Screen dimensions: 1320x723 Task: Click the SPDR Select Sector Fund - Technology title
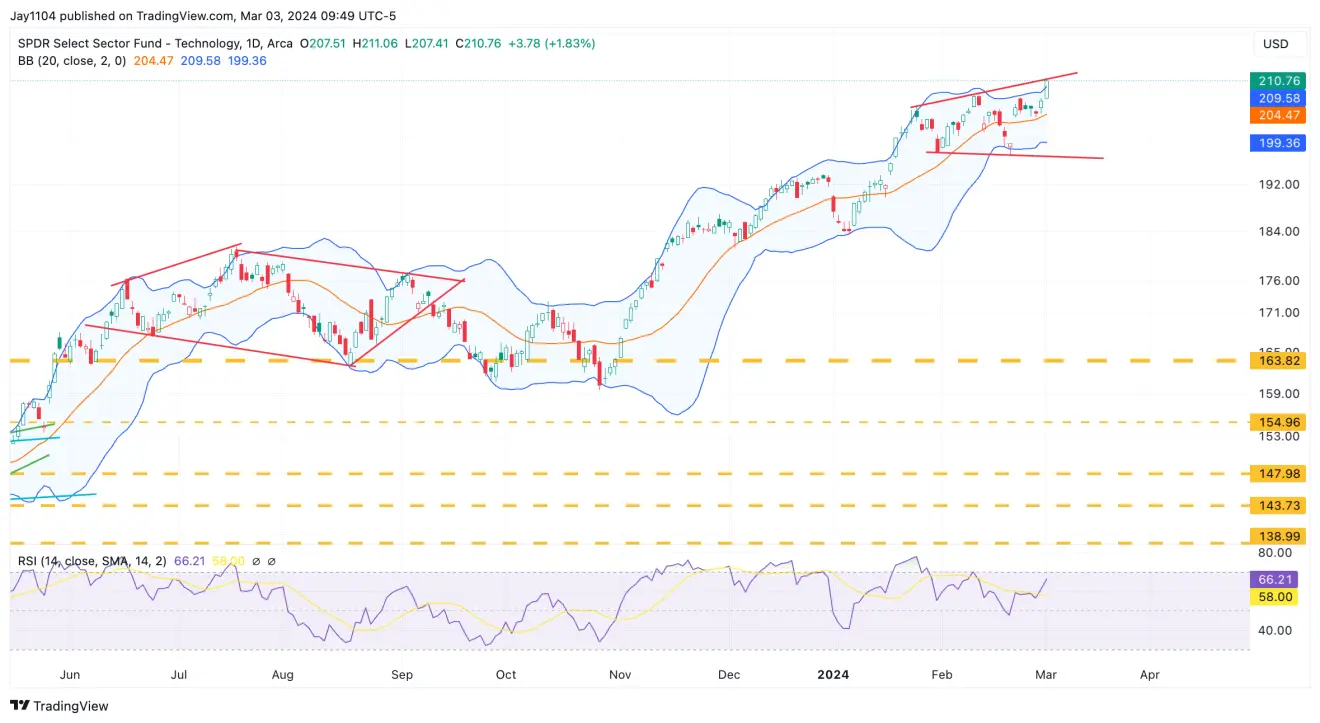[128, 44]
